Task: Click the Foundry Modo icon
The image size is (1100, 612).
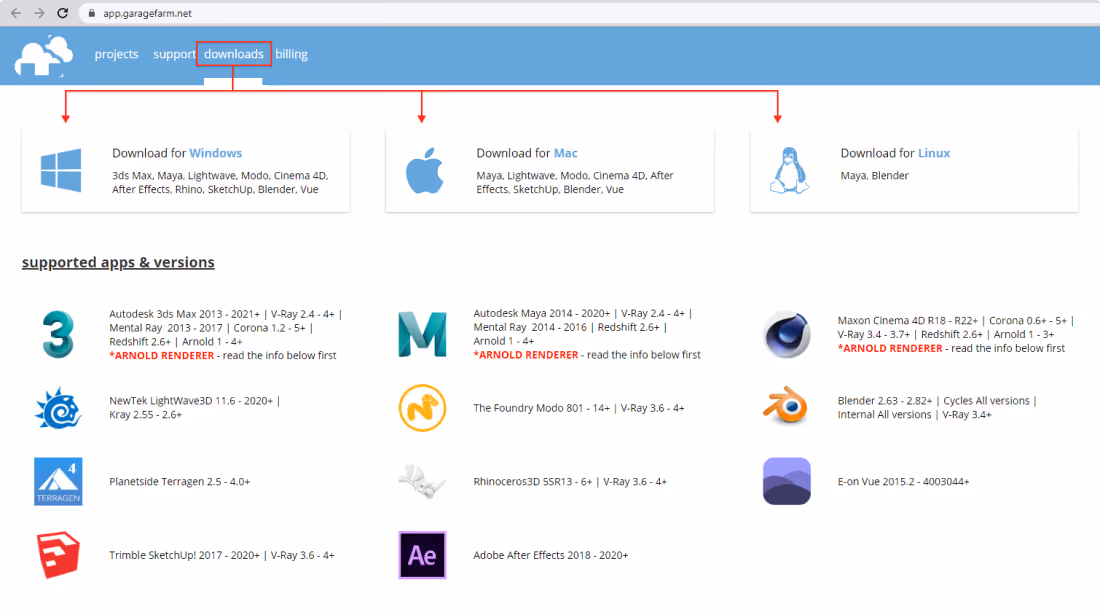Action: pyautogui.click(x=422, y=408)
